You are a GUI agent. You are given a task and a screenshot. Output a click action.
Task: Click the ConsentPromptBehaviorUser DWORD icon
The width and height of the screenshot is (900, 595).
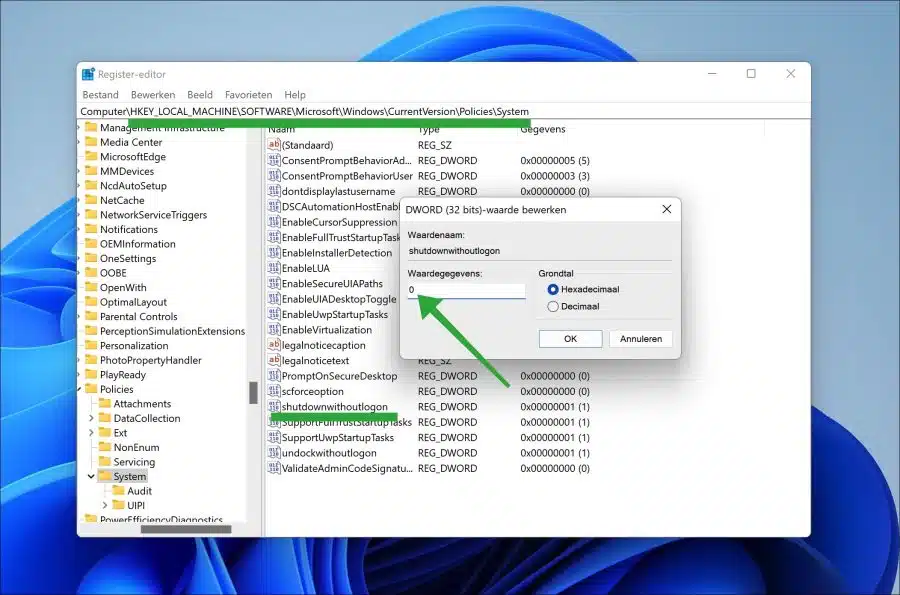pyautogui.click(x=274, y=176)
